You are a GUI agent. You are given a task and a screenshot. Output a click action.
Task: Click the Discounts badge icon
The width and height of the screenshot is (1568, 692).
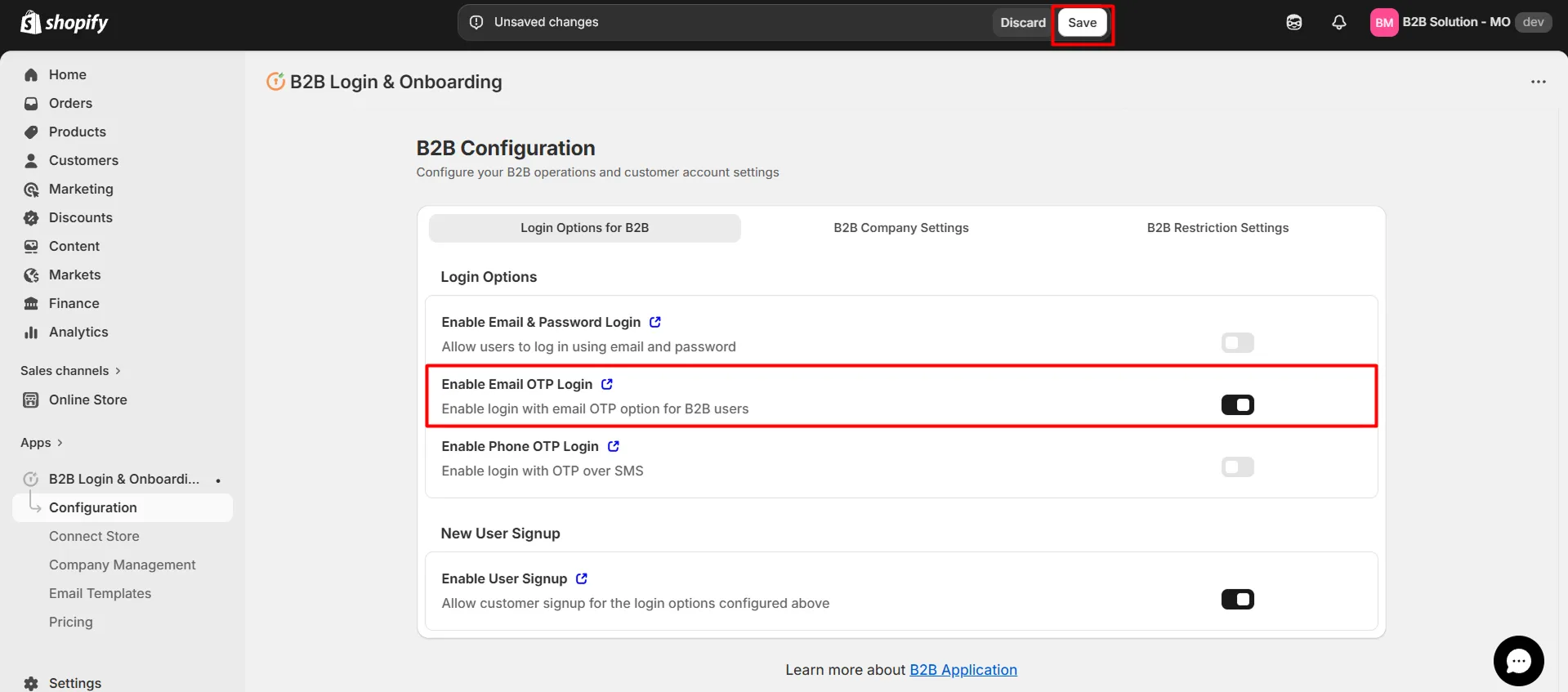(31, 218)
